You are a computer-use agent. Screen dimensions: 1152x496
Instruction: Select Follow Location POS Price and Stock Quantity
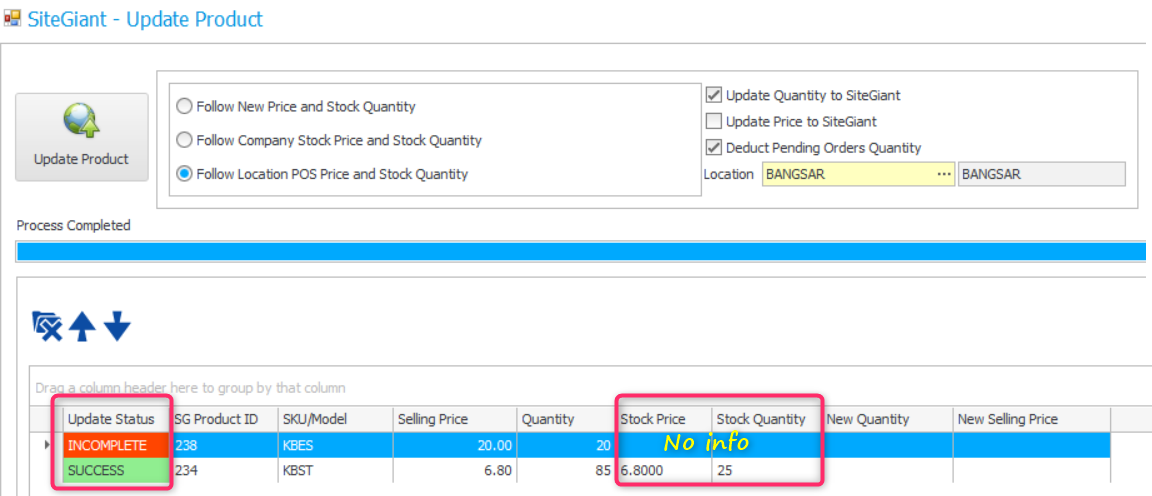click(323, 174)
